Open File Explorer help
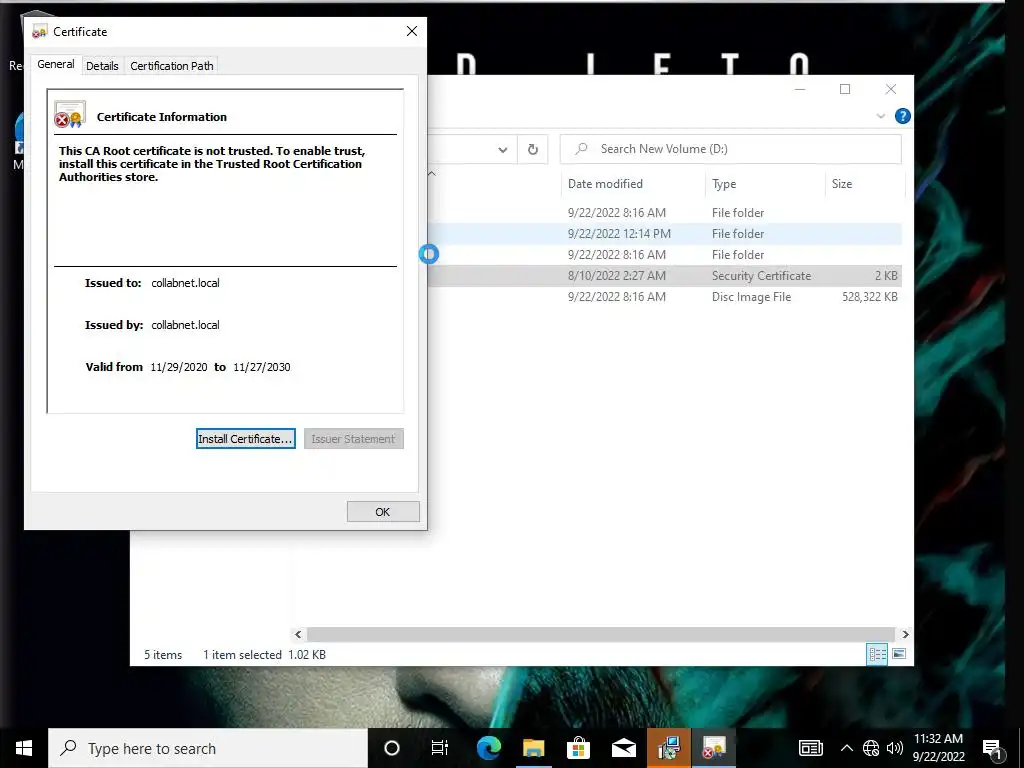 pos(903,116)
